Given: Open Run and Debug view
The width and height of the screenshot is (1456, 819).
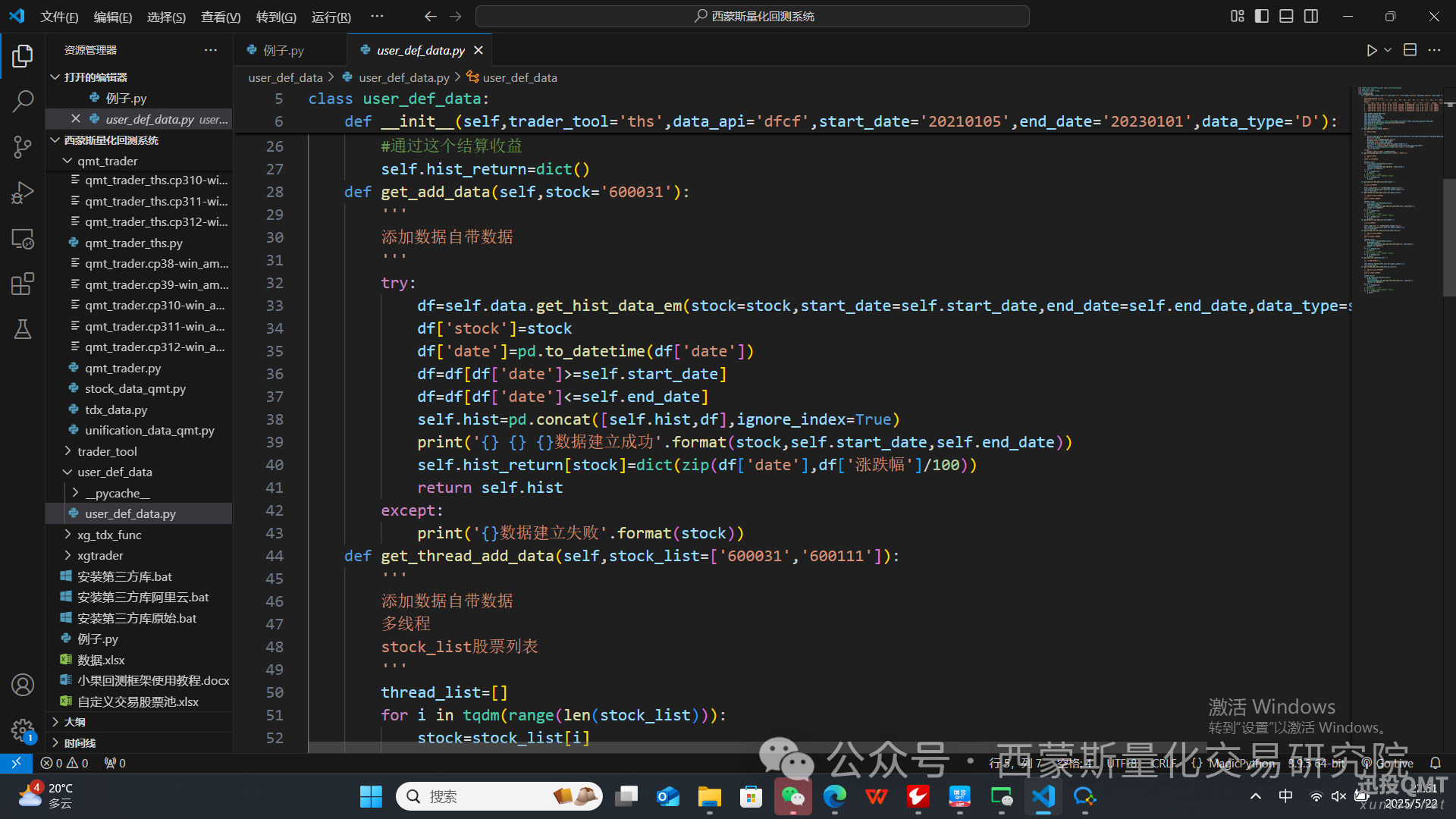Looking at the screenshot, I should (23, 193).
